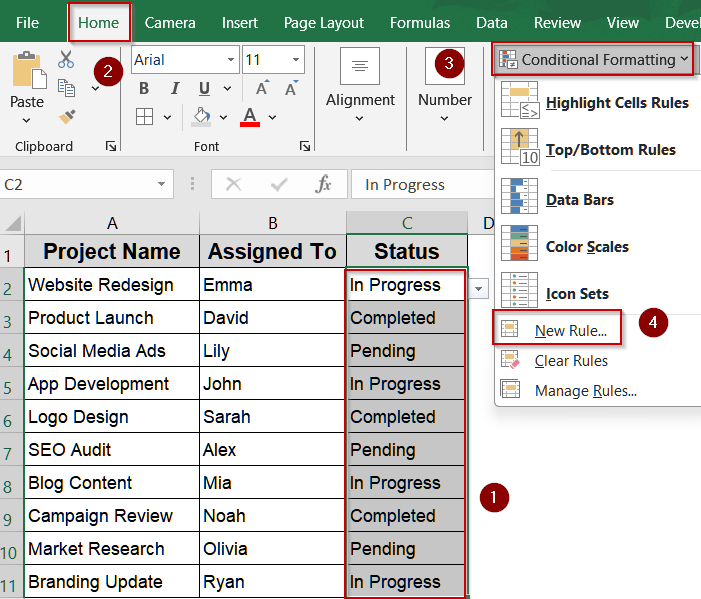
Task: Decrease font size button
Action: (x=291, y=88)
